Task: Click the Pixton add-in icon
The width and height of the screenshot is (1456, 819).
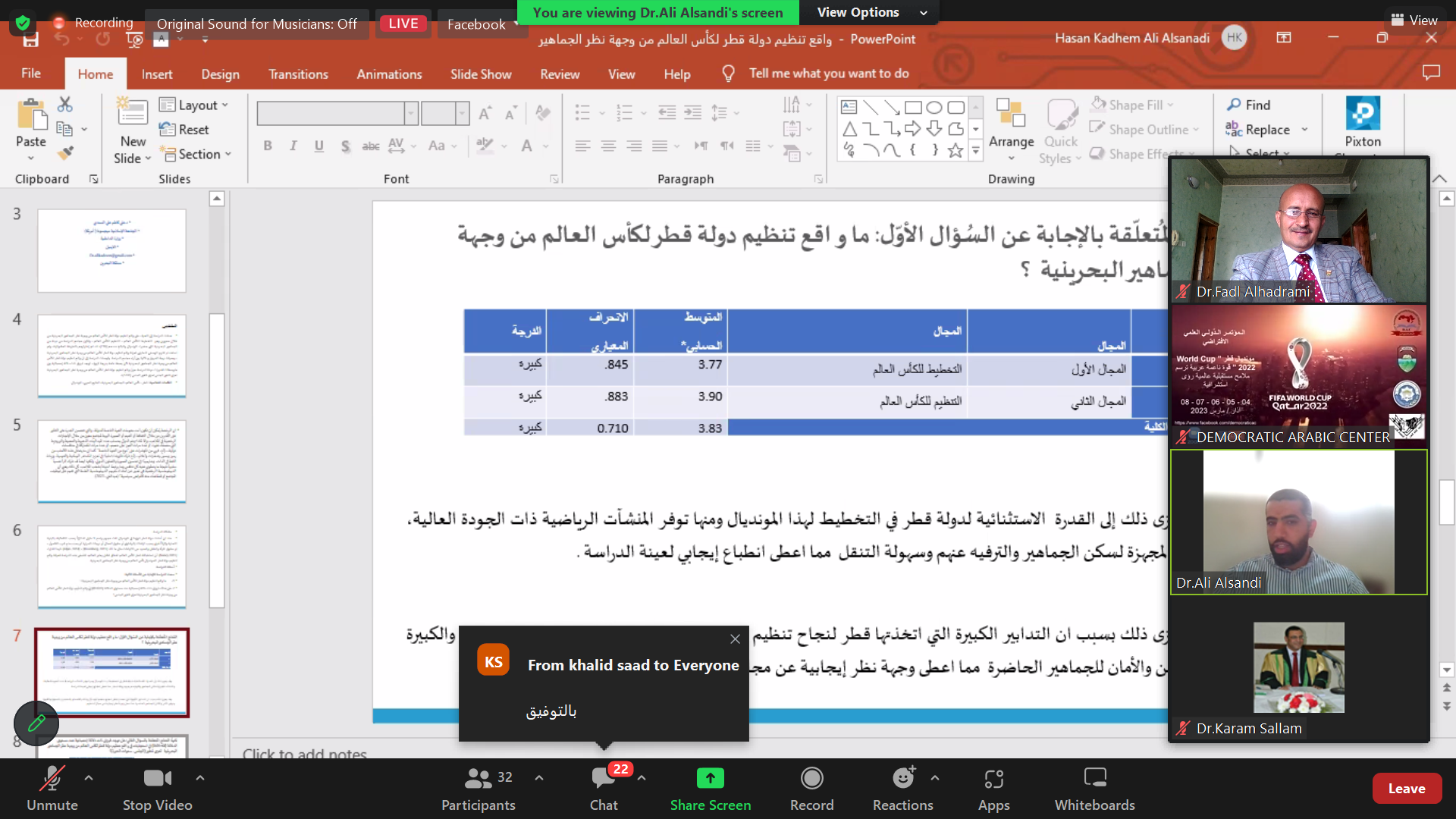Action: point(1362,114)
